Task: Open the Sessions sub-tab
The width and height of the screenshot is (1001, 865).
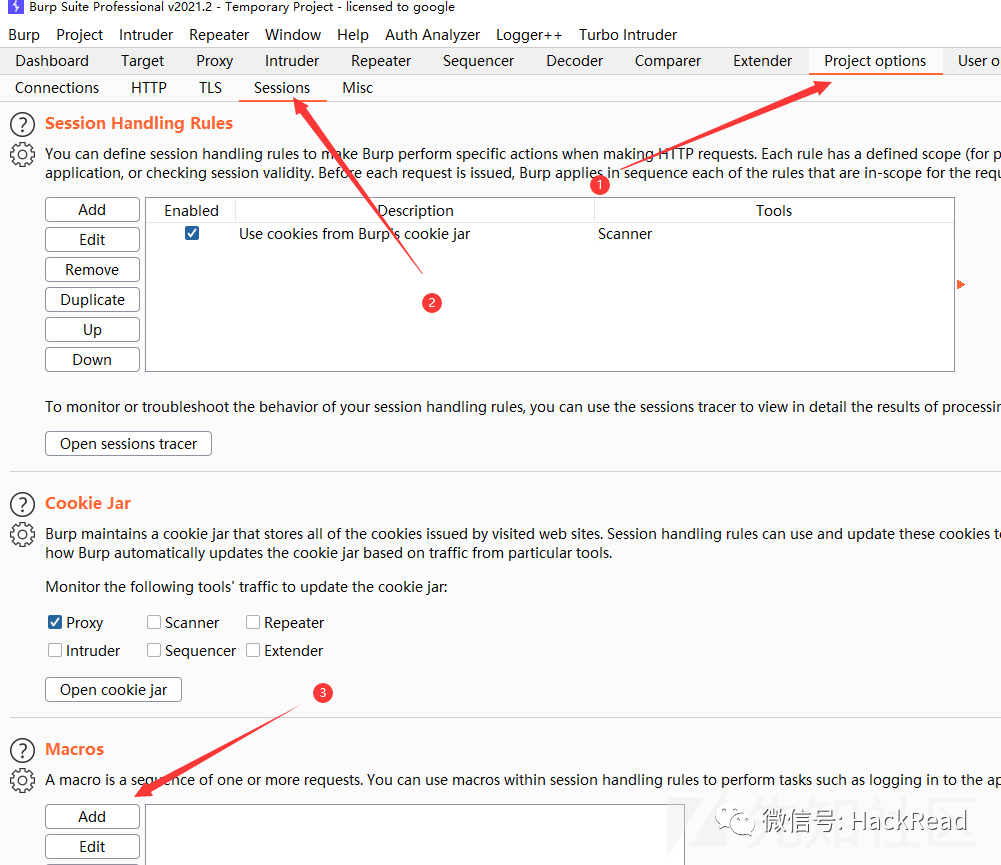Action: coord(282,88)
